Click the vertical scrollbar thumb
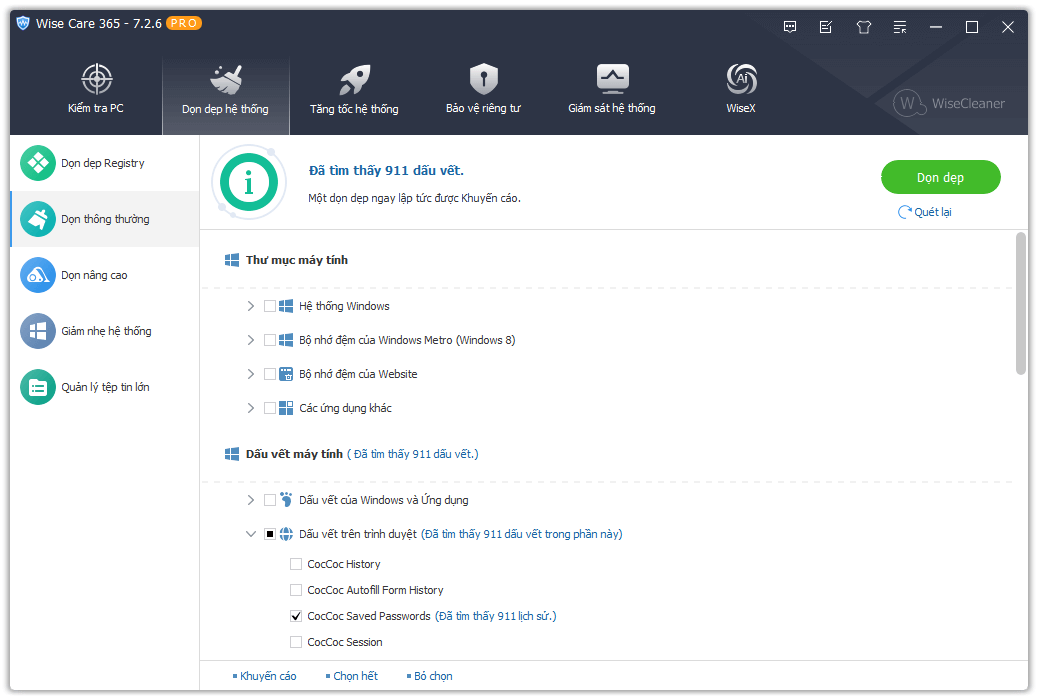Image resolution: width=1038 pixels, height=700 pixels. (1021, 303)
